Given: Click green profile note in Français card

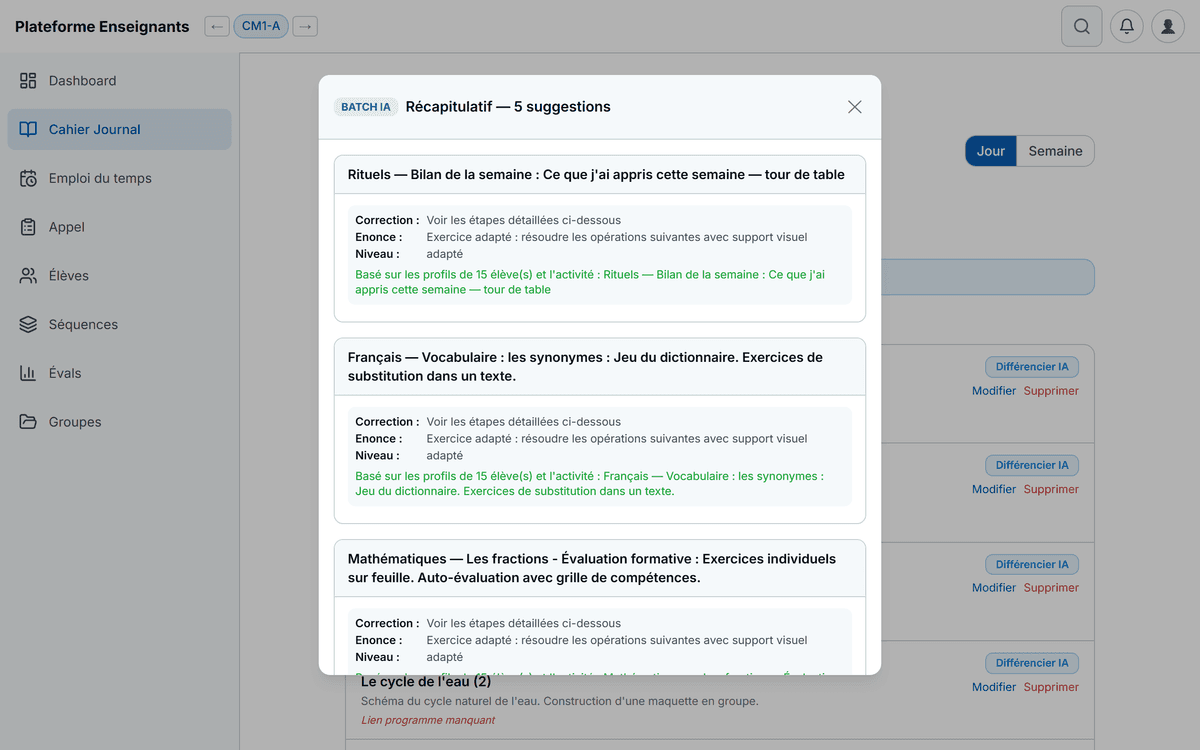Looking at the screenshot, I should click(590, 484).
